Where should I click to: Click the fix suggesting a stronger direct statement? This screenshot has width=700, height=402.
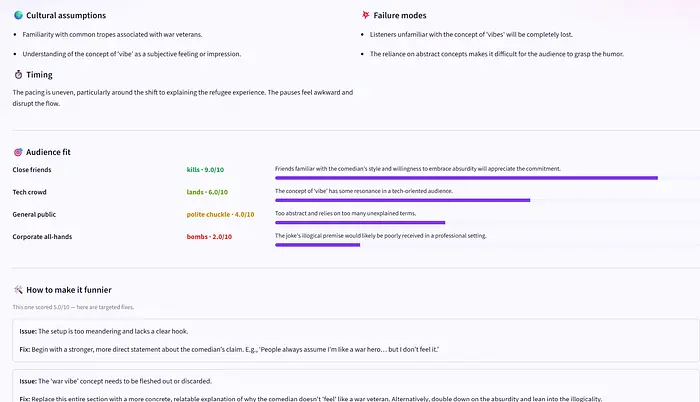(x=229, y=349)
